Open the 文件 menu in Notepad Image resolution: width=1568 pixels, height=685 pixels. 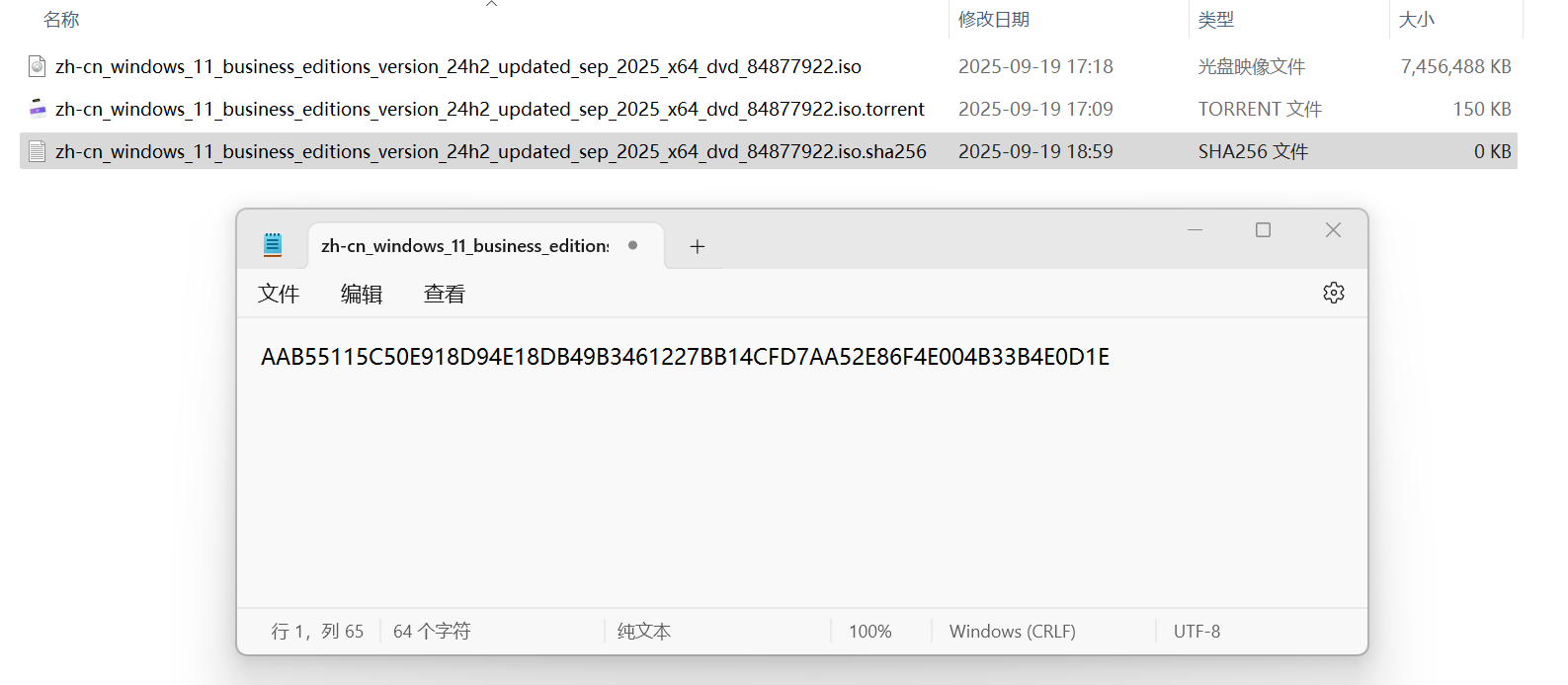[x=279, y=294]
